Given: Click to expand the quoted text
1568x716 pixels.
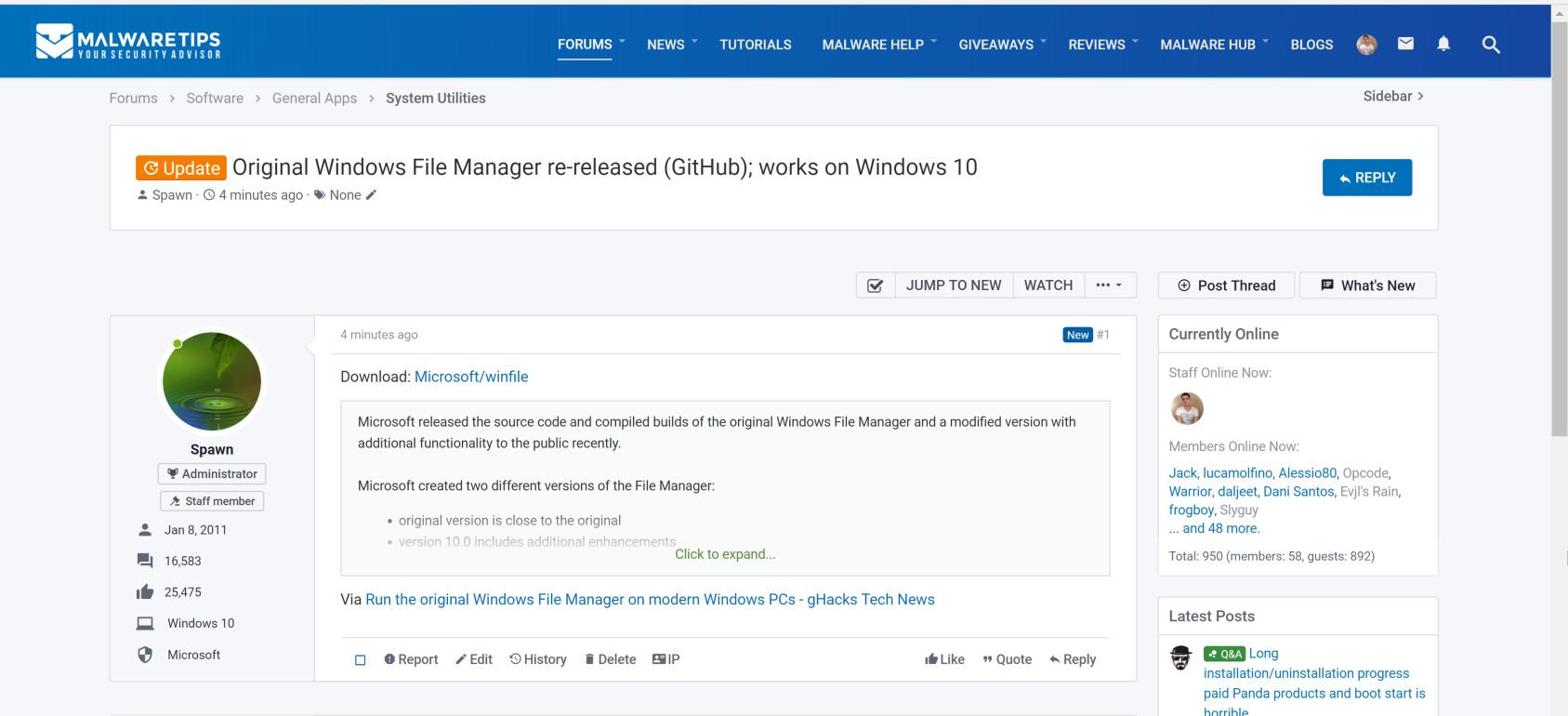Looking at the screenshot, I should pyautogui.click(x=725, y=554).
